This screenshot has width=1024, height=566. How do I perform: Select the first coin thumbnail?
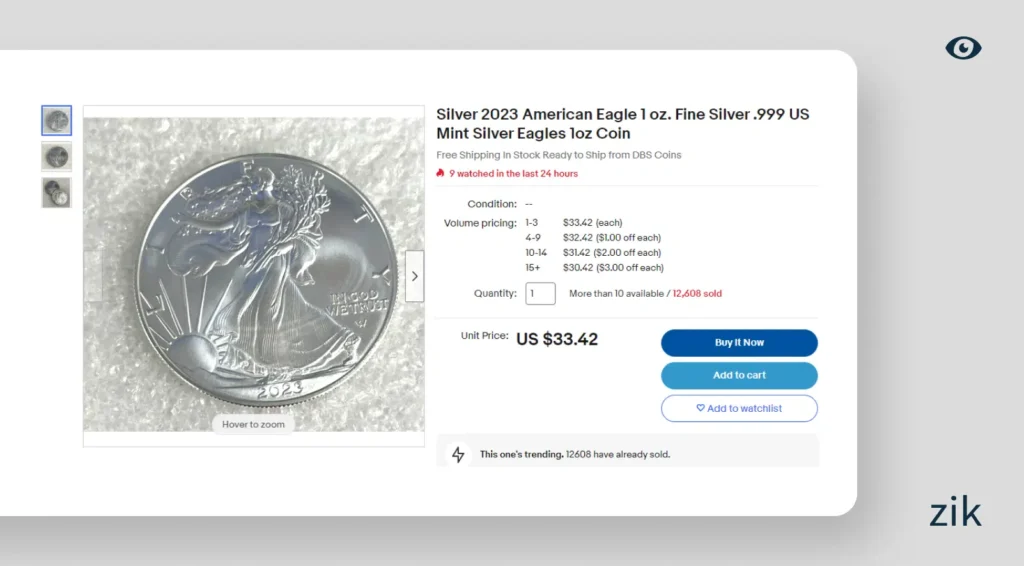click(x=56, y=121)
